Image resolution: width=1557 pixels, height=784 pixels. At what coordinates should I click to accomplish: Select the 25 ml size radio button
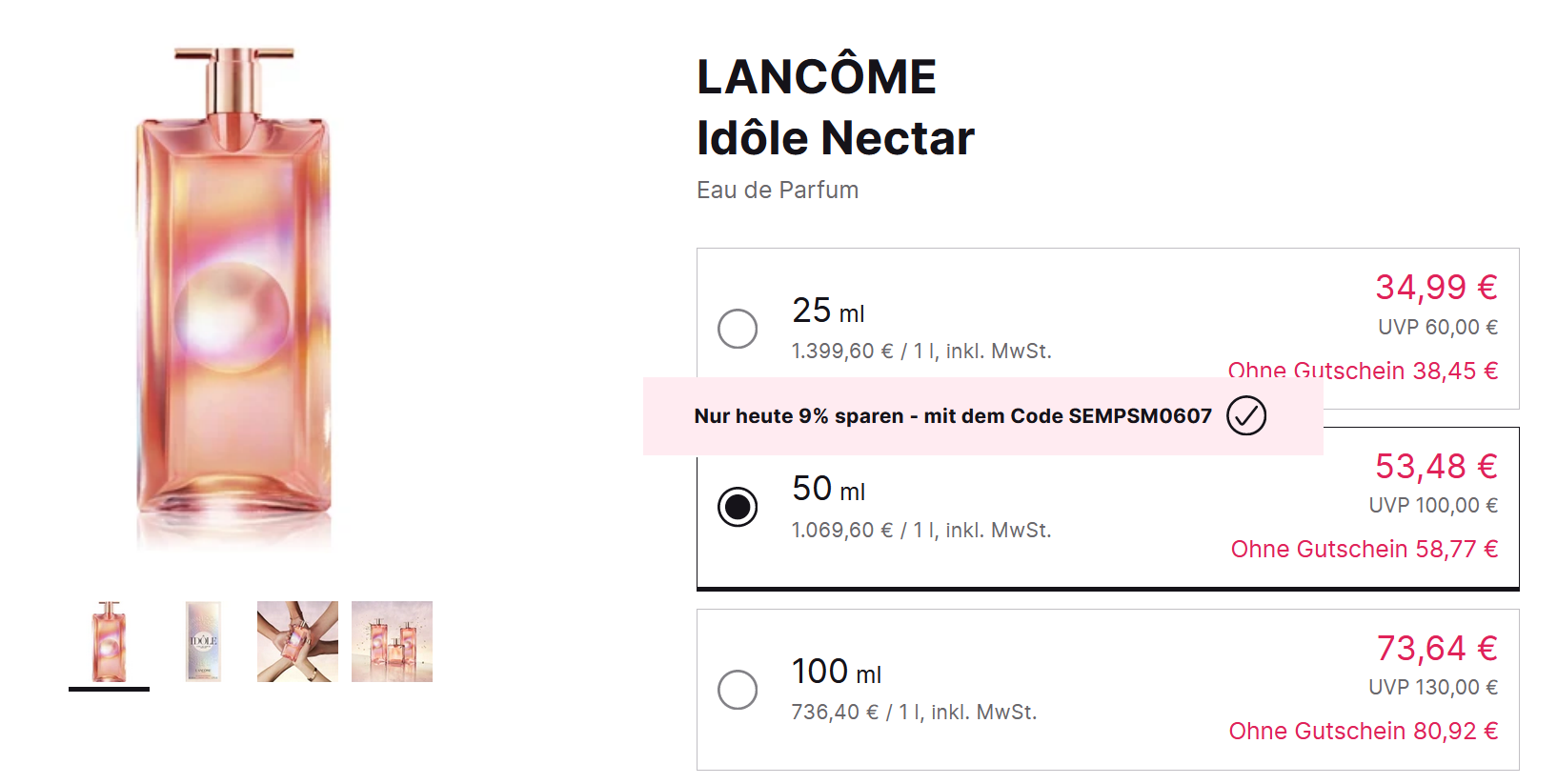click(738, 329)
